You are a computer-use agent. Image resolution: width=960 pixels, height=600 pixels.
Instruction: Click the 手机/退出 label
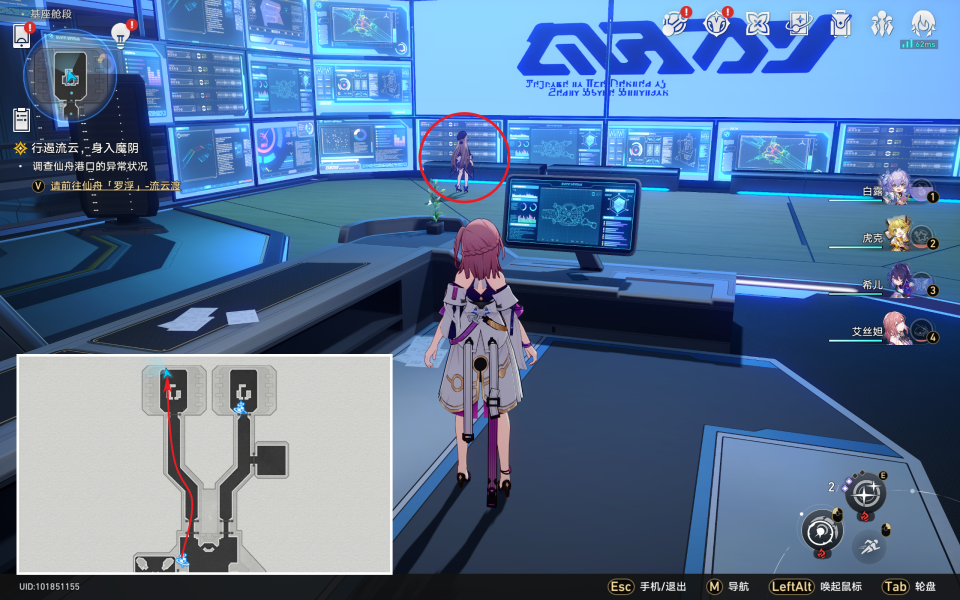(663, 586)
